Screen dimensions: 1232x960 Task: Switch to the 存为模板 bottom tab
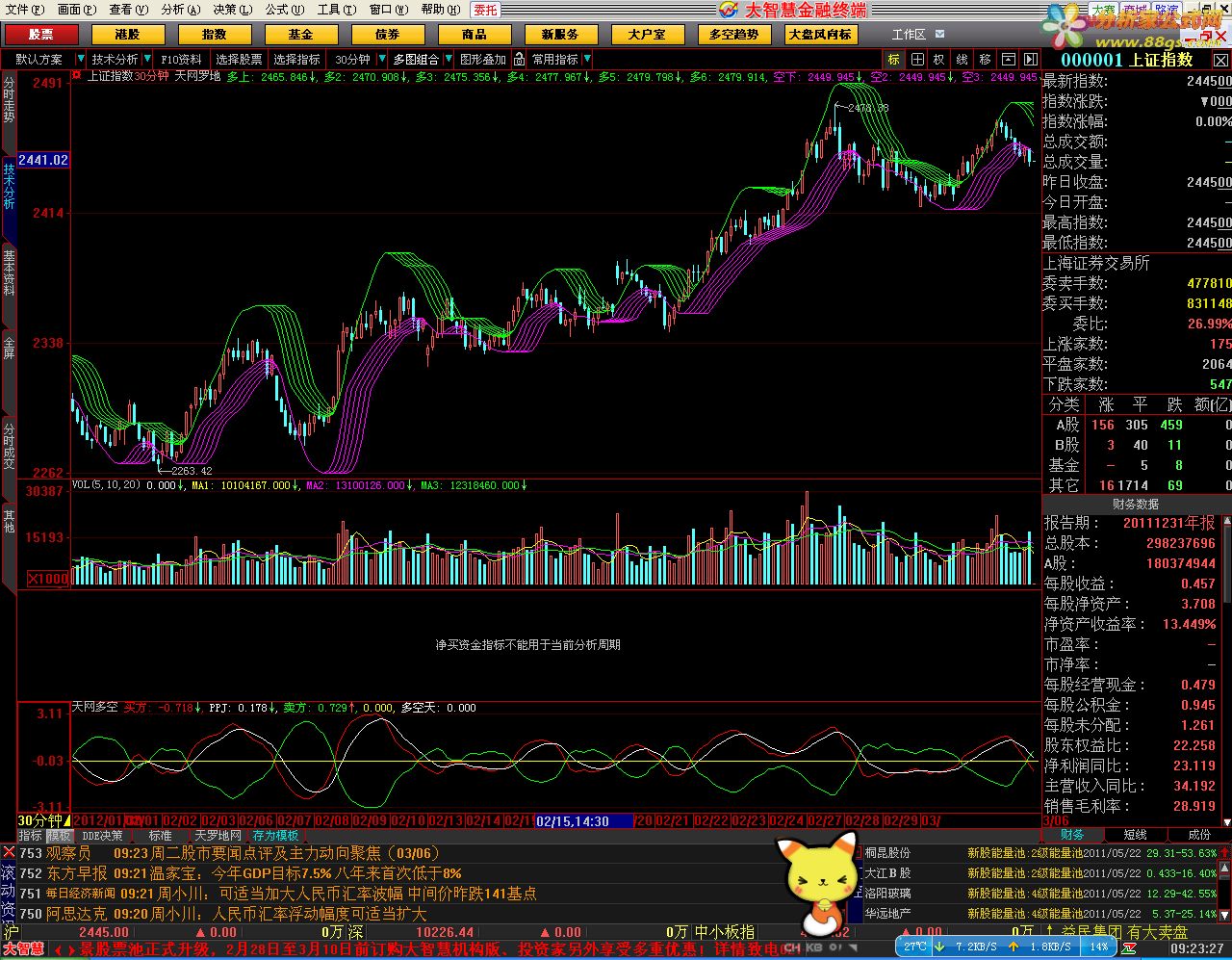pyautogui.click(x=275, y=836)
